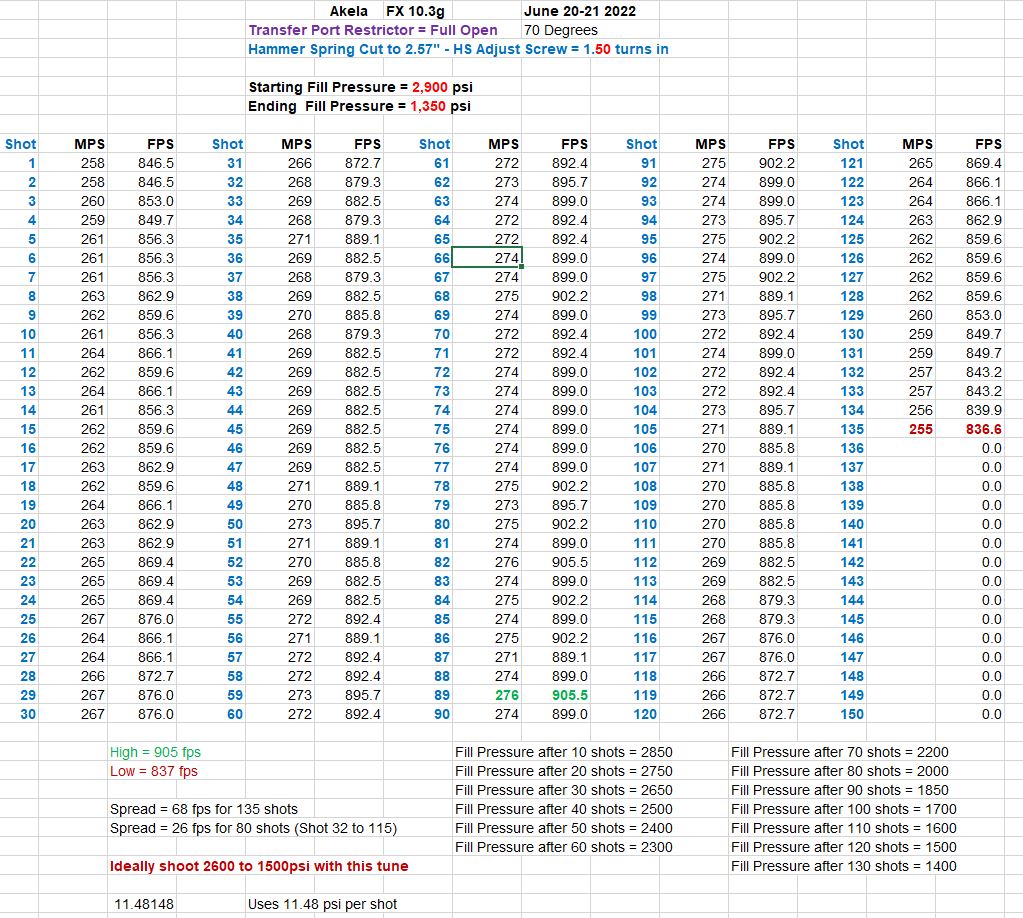
Task: Select 'Fill Pressure after 40 shots = 2500'
Action: 564,809
